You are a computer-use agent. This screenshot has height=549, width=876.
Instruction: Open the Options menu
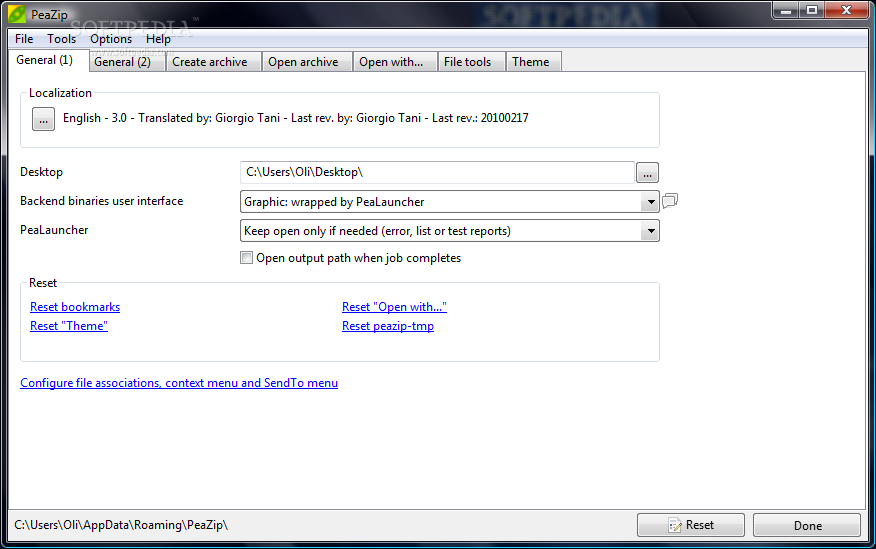(111, 39)
